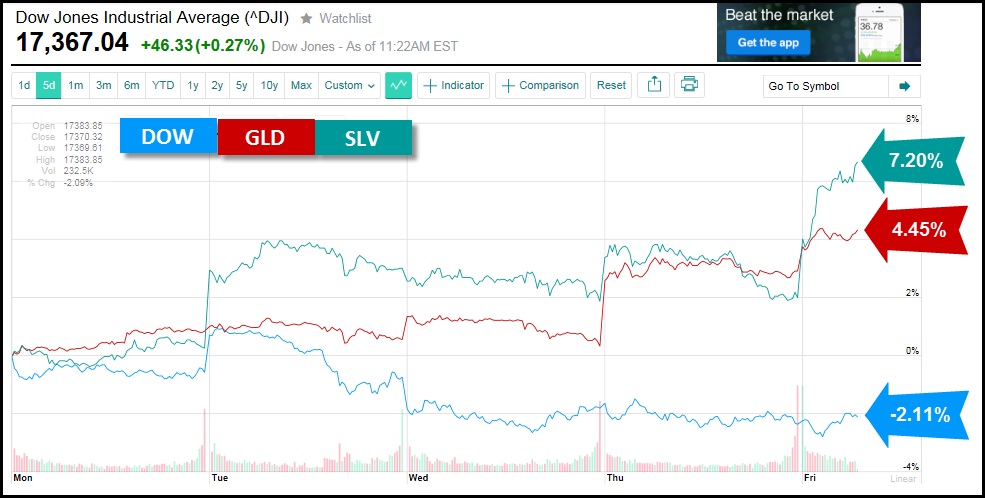Click the teal 7.20% arrow label
Viewport: 985px width, 498px height.
(x=912, y=160)
